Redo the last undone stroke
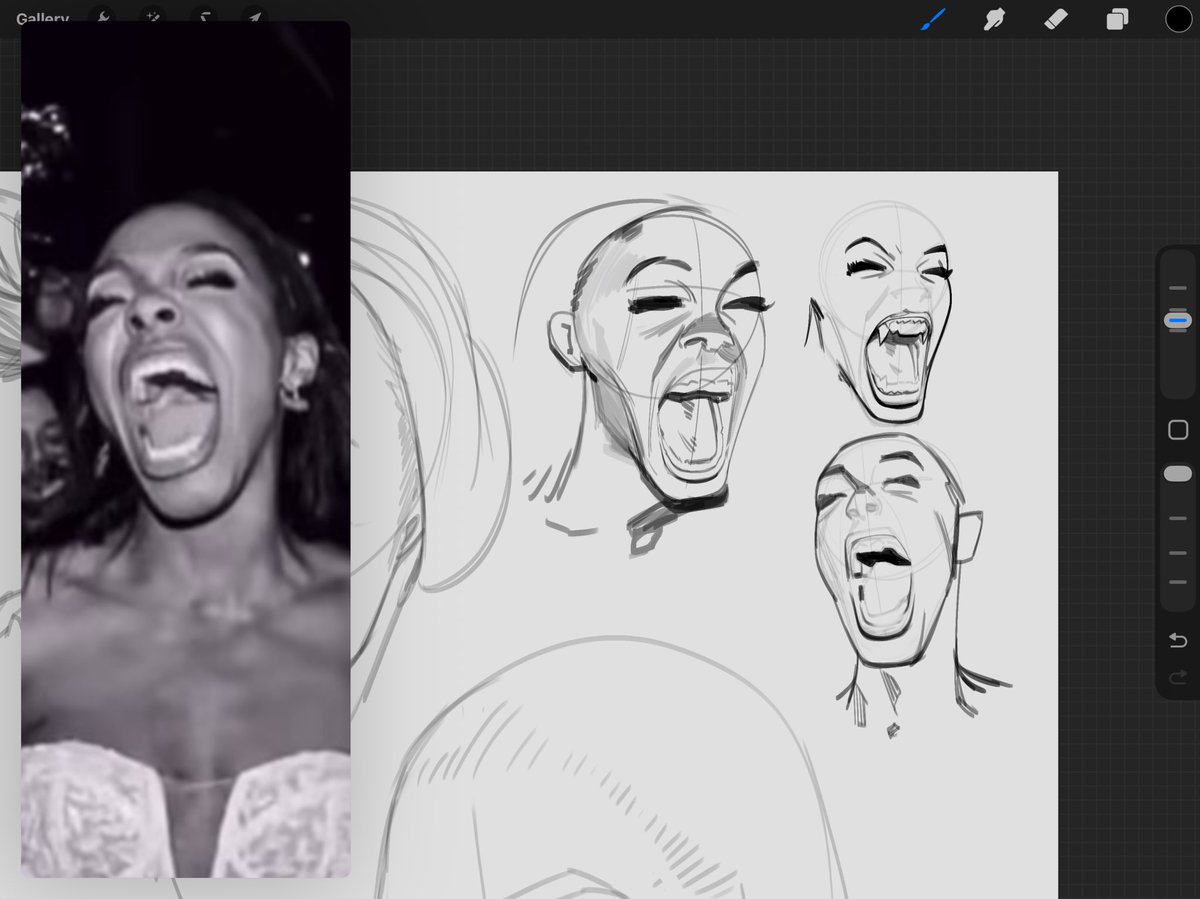The width and height of the screenshot is (1200, 899). pos(1178,677)
